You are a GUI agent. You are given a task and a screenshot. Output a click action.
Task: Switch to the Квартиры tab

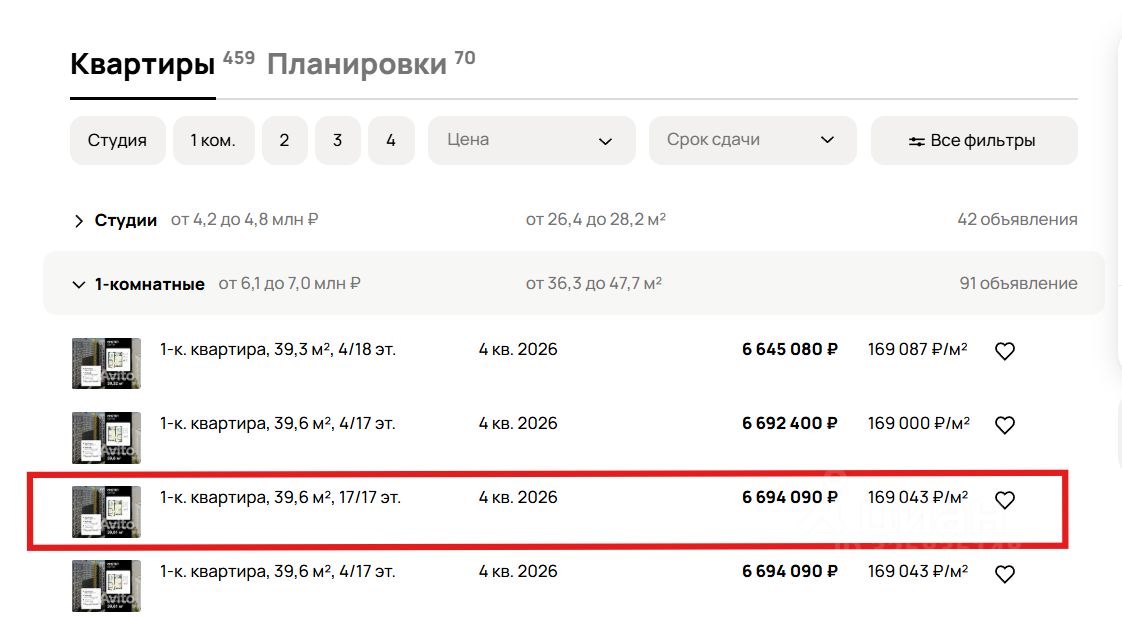pos(142,65)
